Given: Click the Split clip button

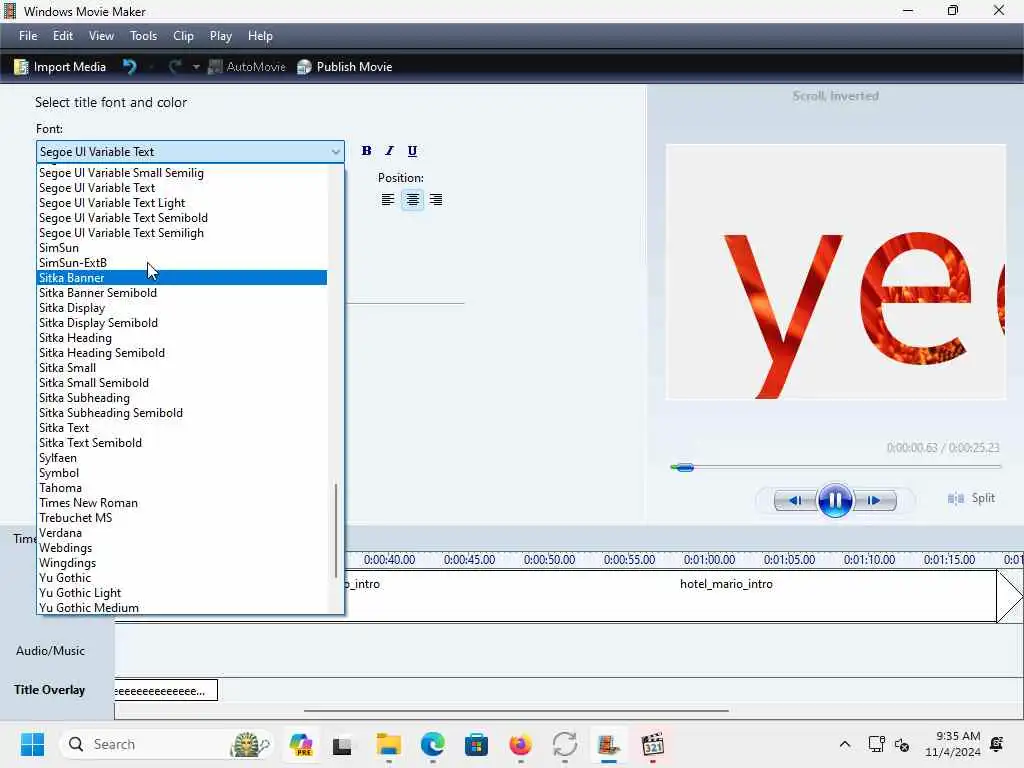Looking at the screenshot, I should [971, 498].
